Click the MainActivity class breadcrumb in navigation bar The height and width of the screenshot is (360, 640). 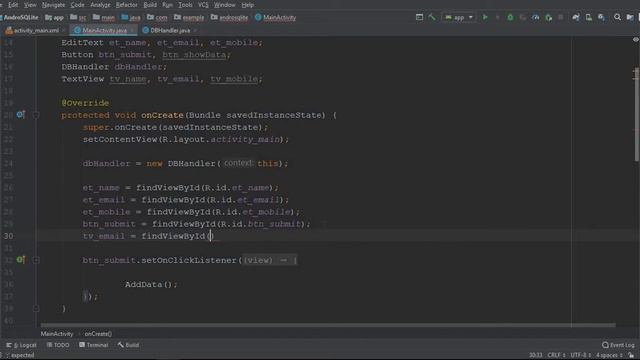[276, 18]
